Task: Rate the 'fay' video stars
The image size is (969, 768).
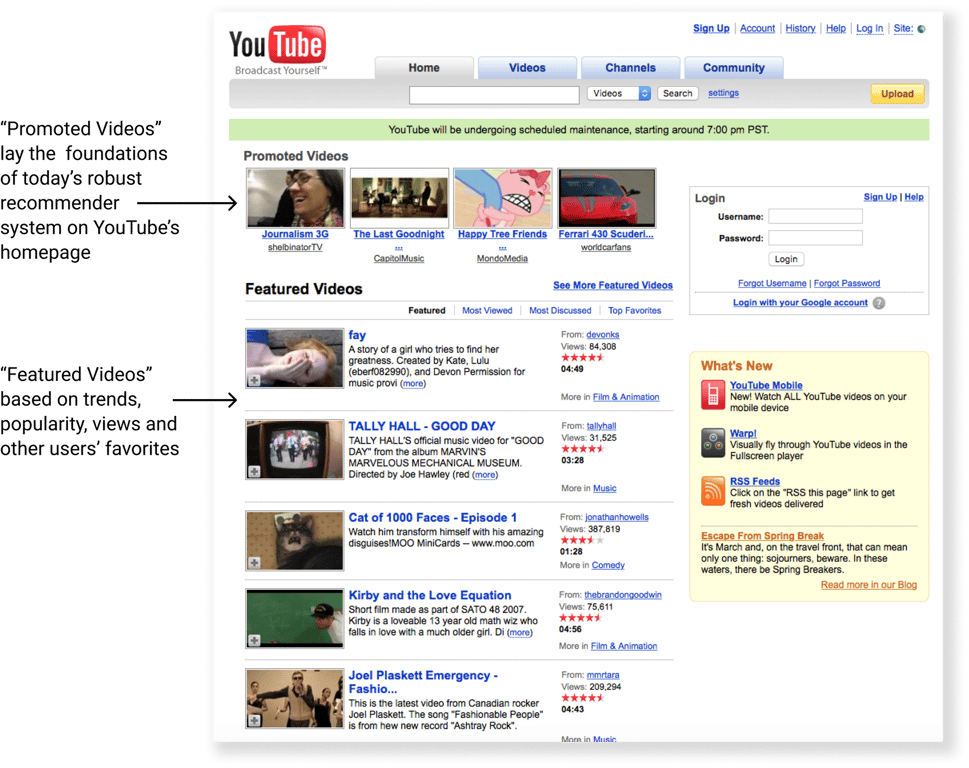Action: (582, 357)
